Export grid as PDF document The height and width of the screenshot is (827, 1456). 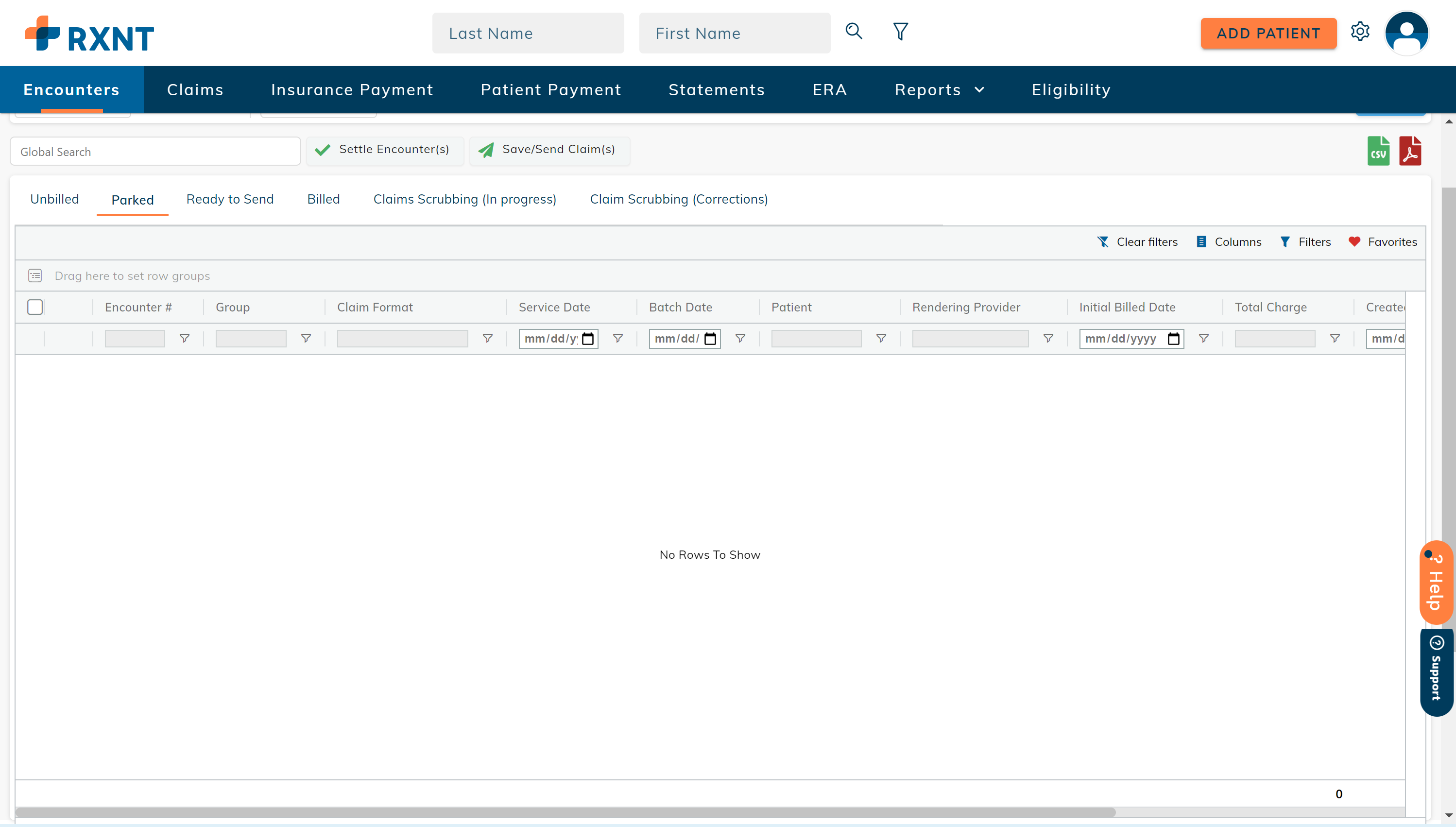pyautogui.click(x=1410, y=151)
